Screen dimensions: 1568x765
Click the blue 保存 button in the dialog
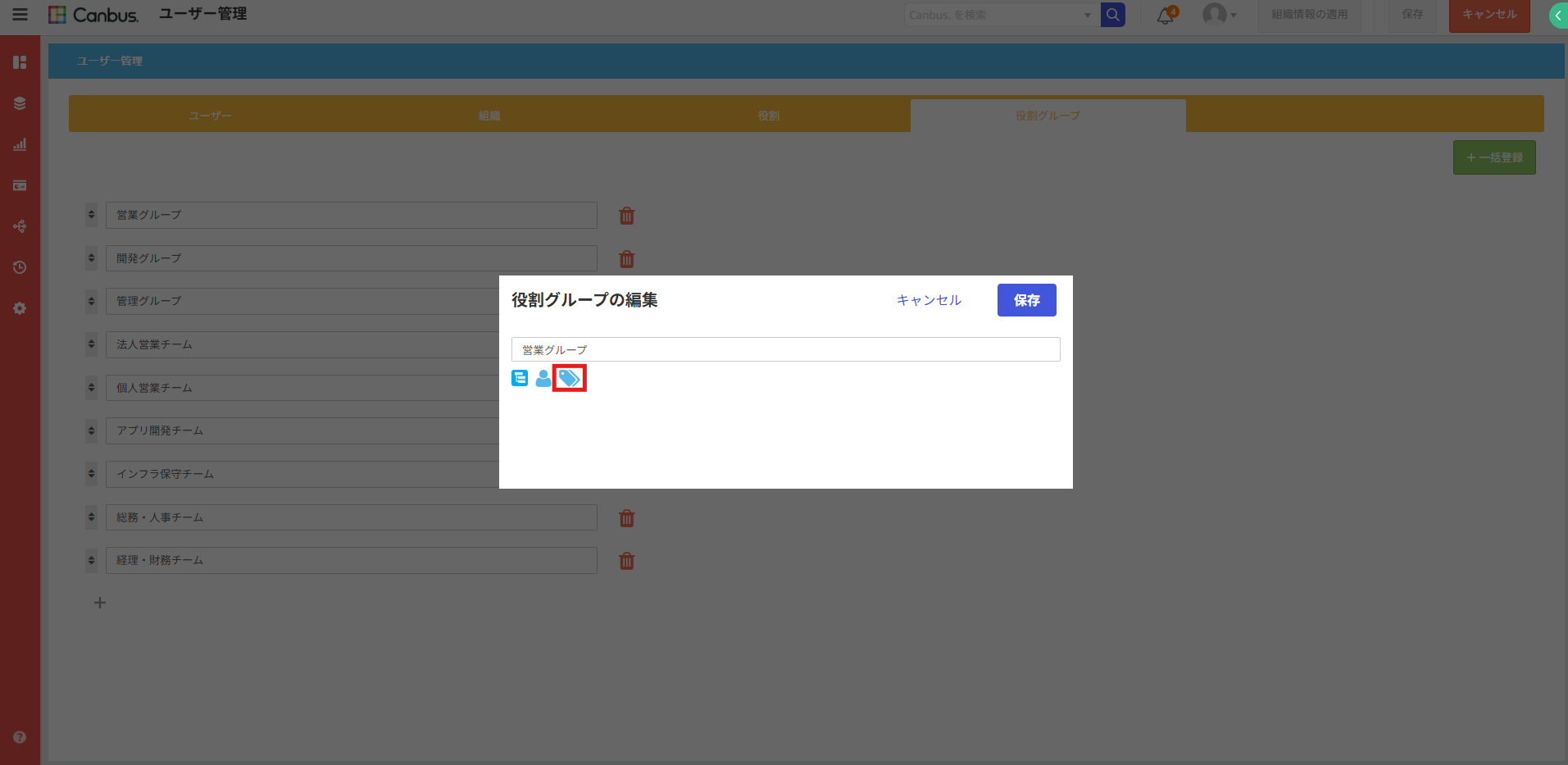pyautogui.click(x=1026, y=300)
